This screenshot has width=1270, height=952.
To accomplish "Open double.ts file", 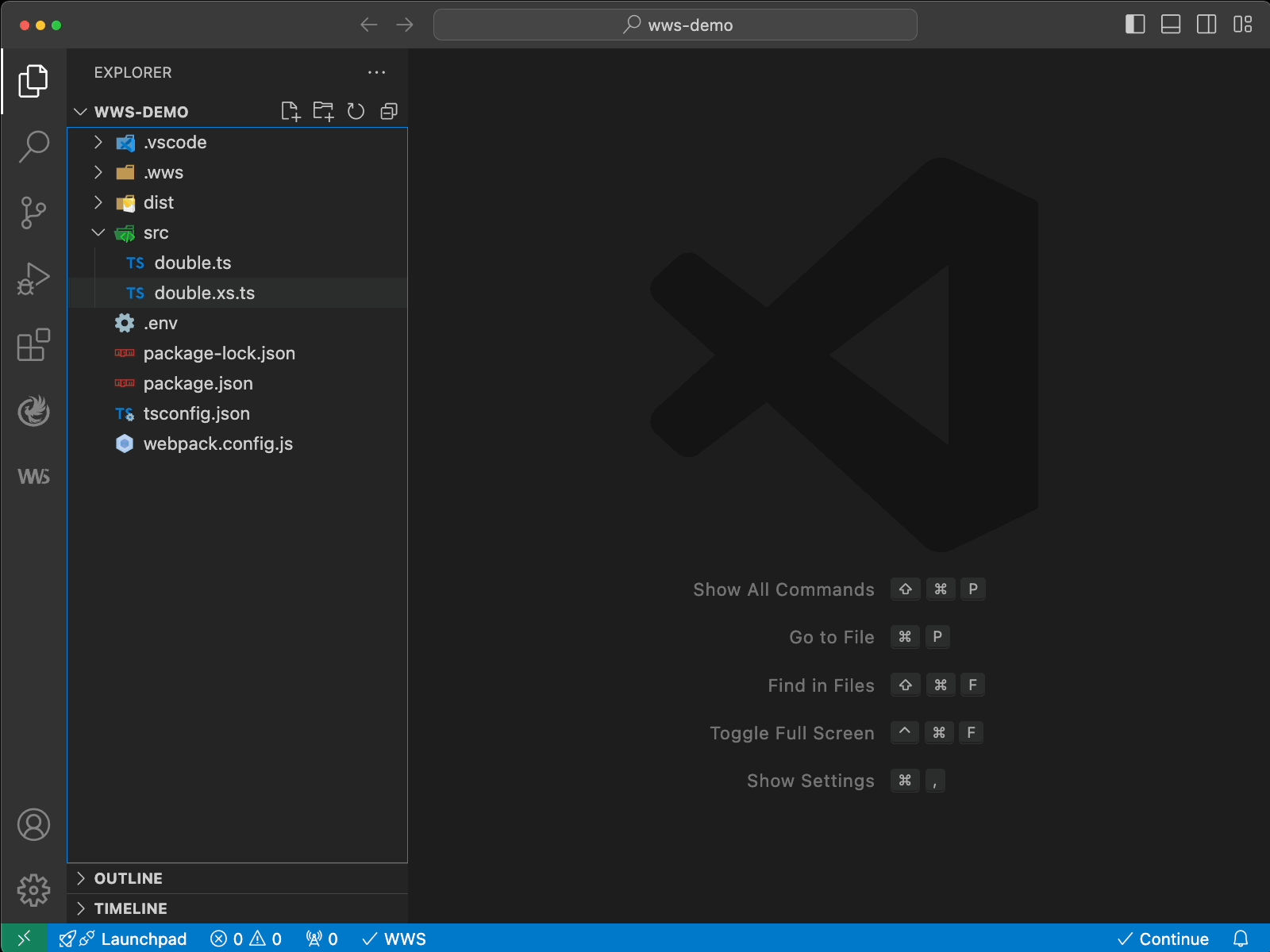I will (237, 263).
